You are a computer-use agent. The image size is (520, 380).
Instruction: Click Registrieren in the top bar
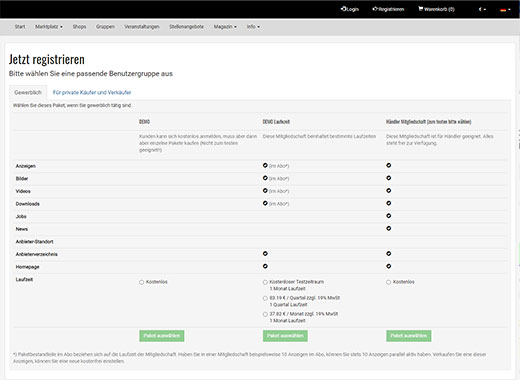point(388,9)
